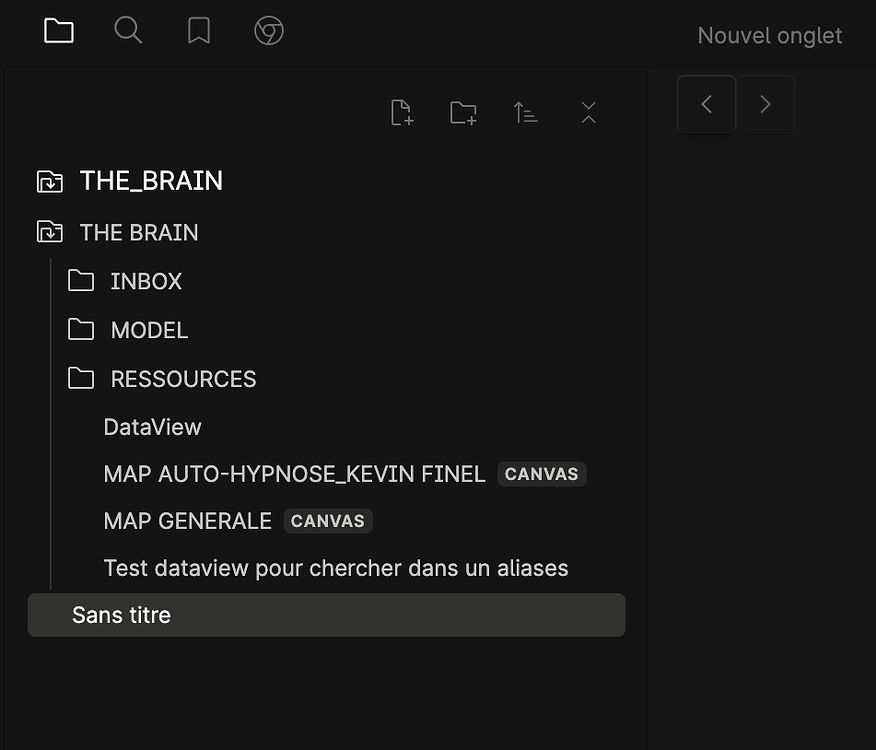Create a new note with the toolbar icon
The height and width of the screenshot is (750, 876).
(x=401, y=112)
